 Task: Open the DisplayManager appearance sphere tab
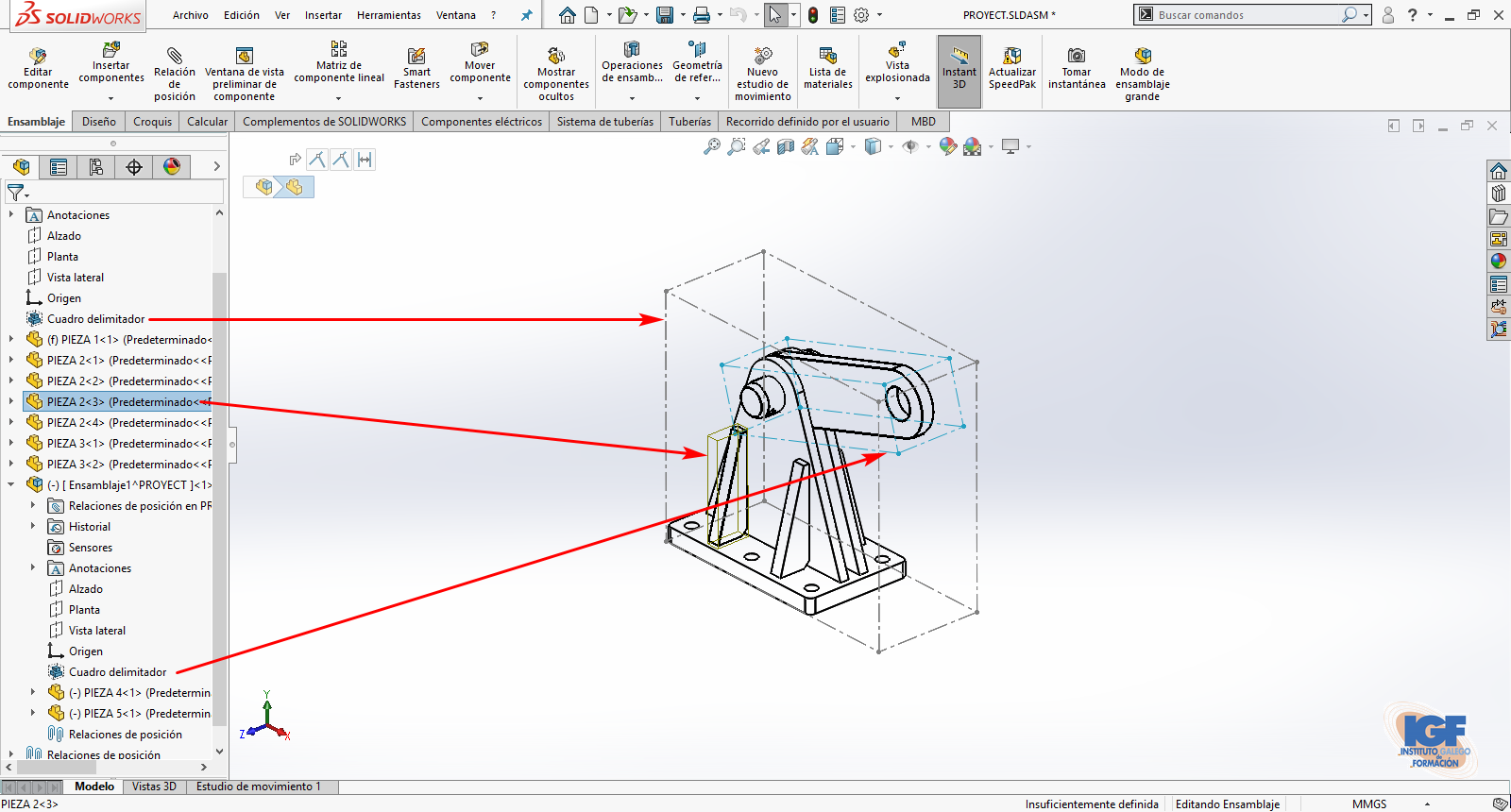point(172,167)
